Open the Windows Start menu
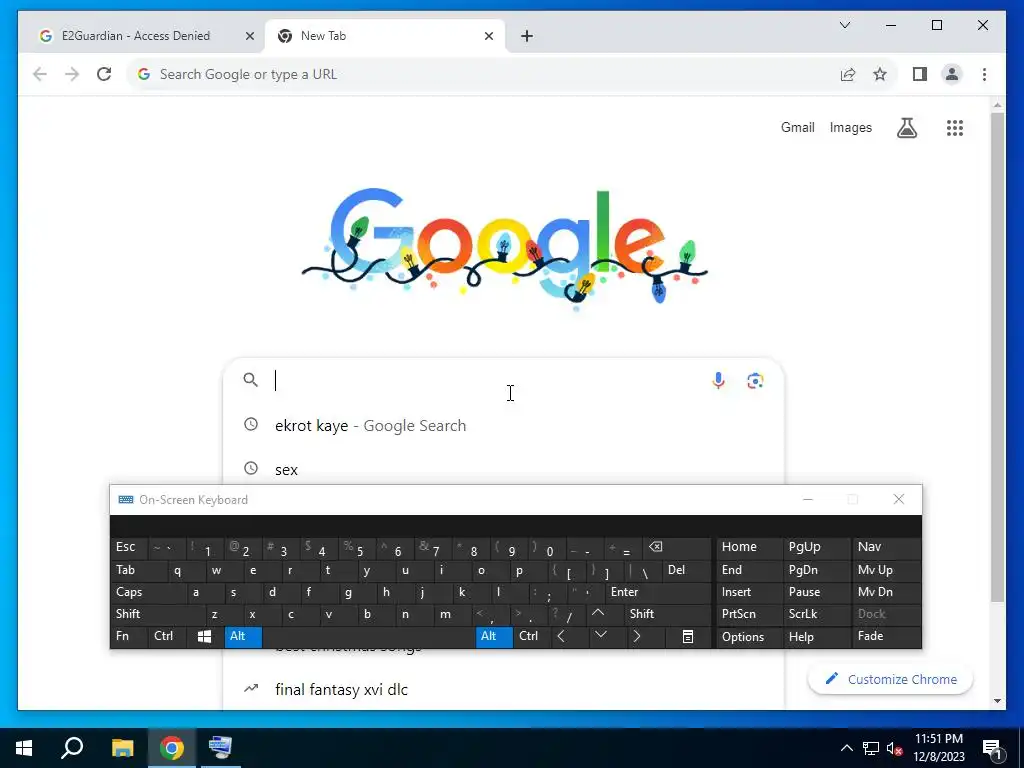This screenshot has width=1024, height=768. pos(24,748)
